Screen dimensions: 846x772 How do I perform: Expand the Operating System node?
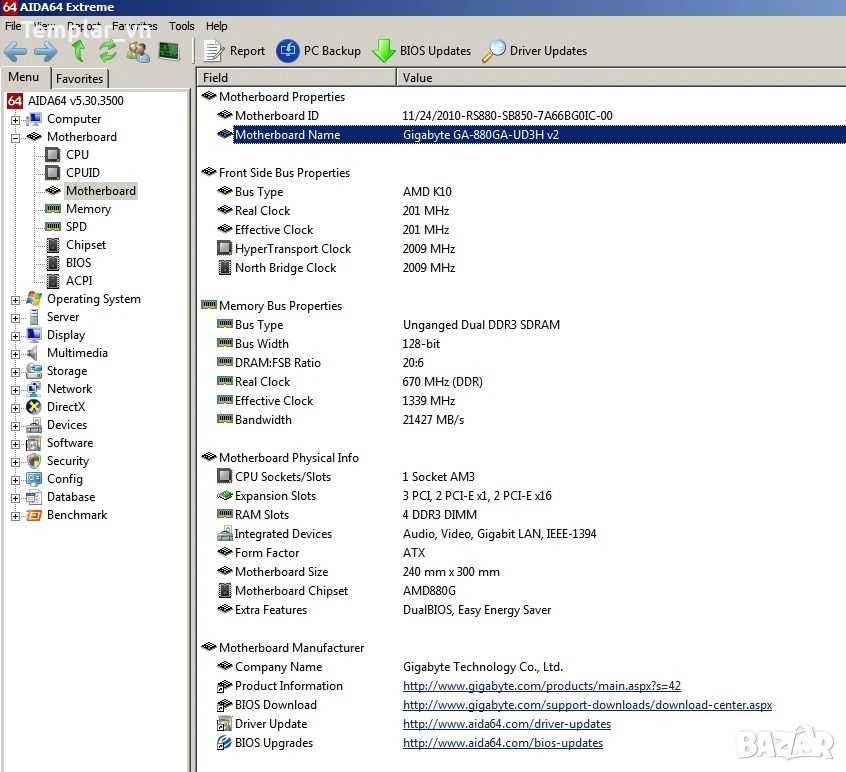[16, 300]
